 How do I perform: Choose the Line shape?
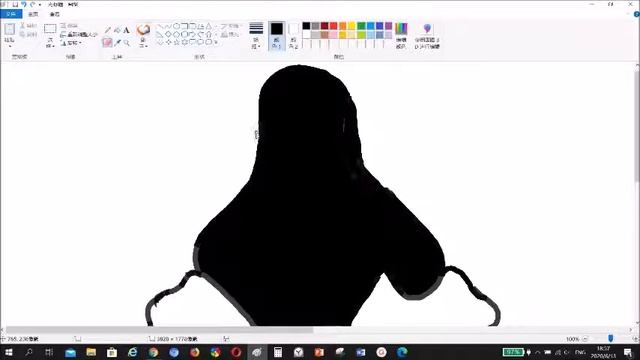[x=160, y=26]
